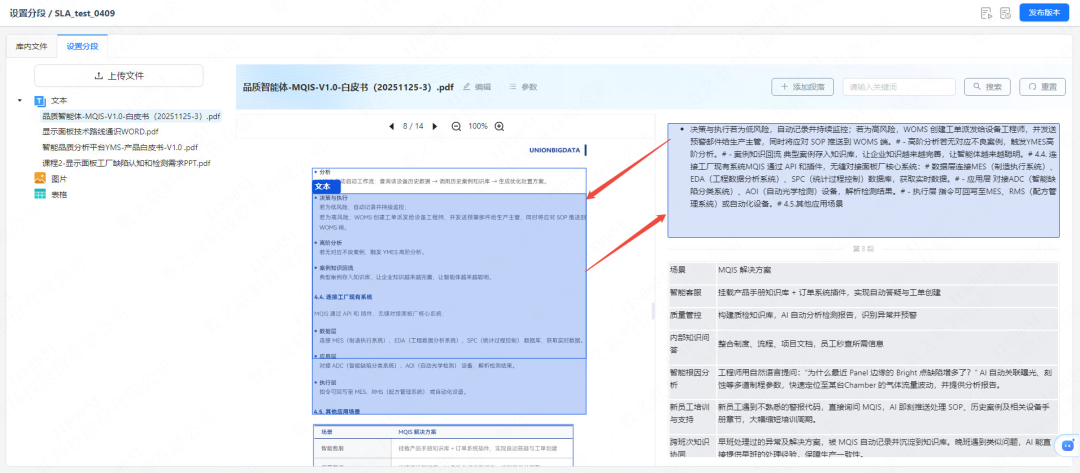The image size is (1080, 473).
Task: Focus the 请输入关键词 keyword input
Action: click(x=899, y=87)
